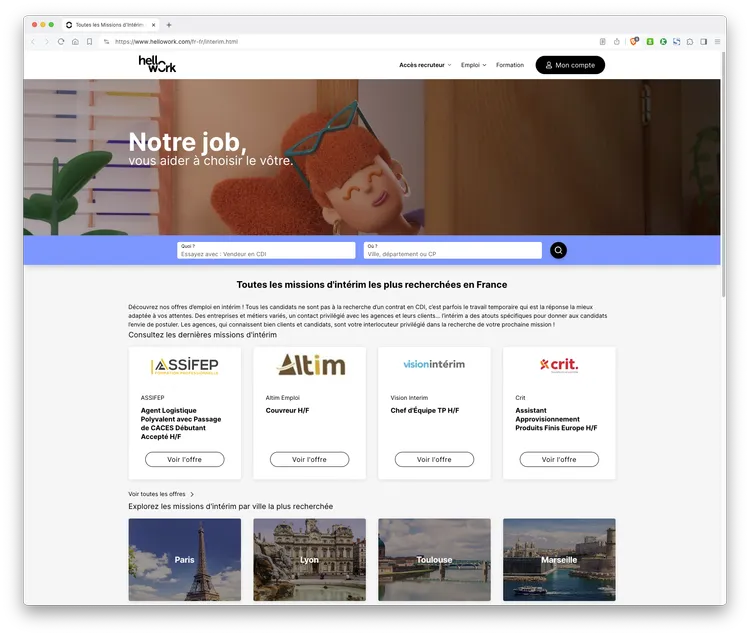The width and height of the screenshot is (750, 636).
Task: Open a new browser tab
Action: pos(169,25)
